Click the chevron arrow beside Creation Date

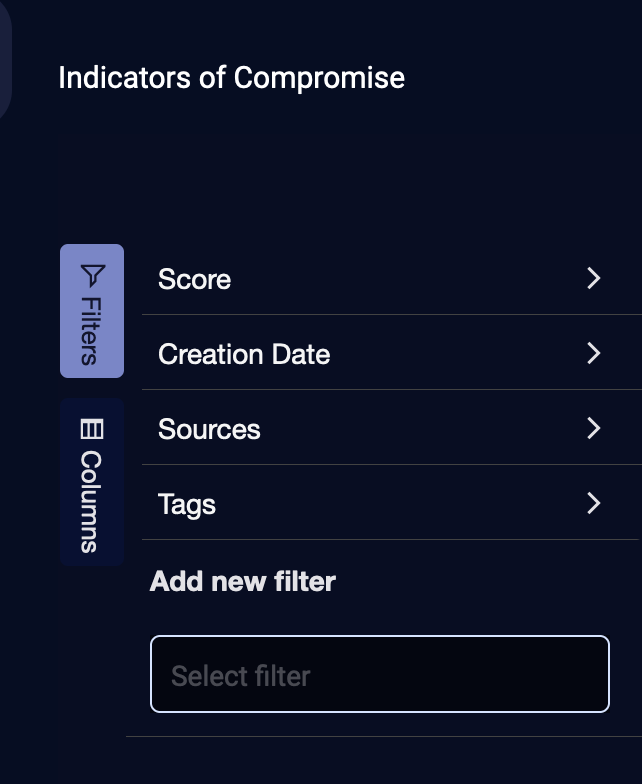(594, 353)
